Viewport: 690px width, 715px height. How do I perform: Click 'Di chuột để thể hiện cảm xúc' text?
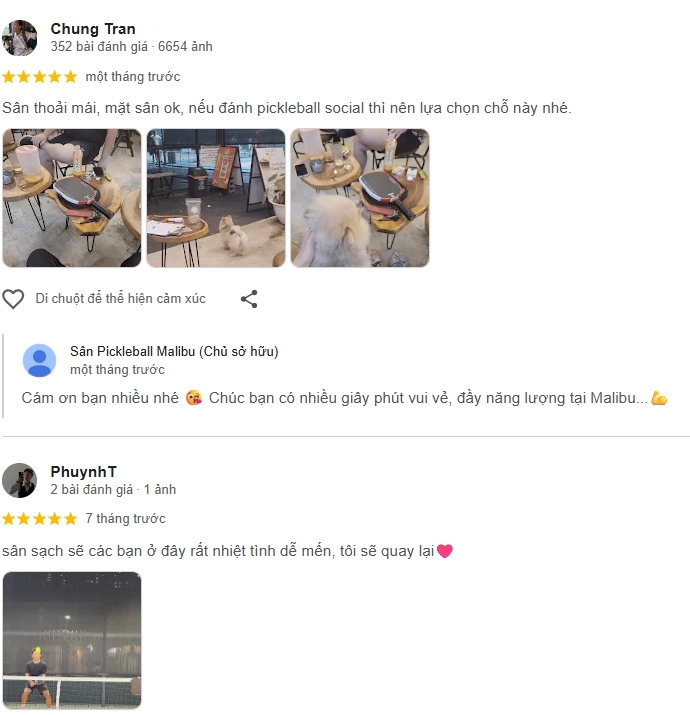pos(121,299)
